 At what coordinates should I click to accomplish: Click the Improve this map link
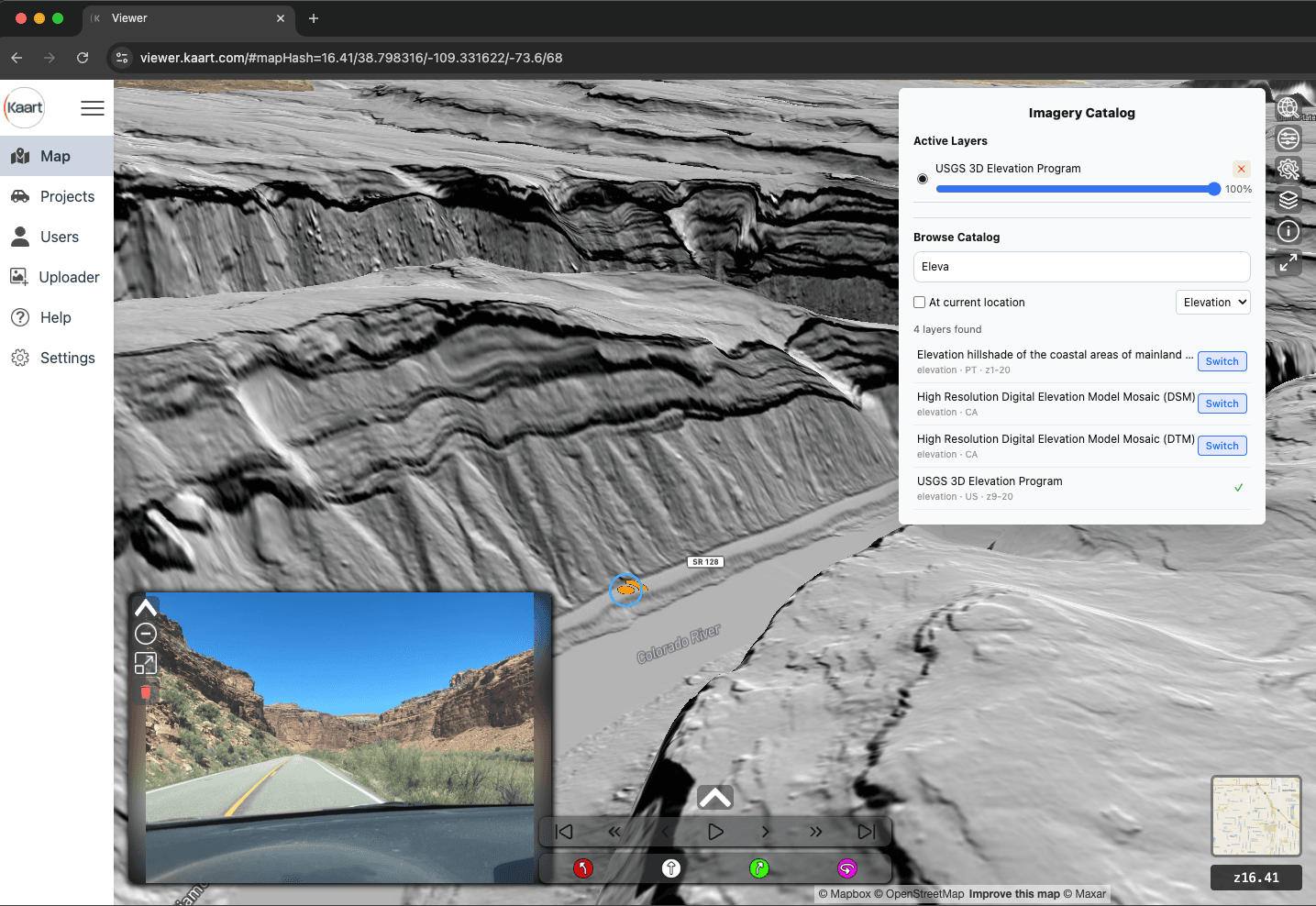(1014, 893)
